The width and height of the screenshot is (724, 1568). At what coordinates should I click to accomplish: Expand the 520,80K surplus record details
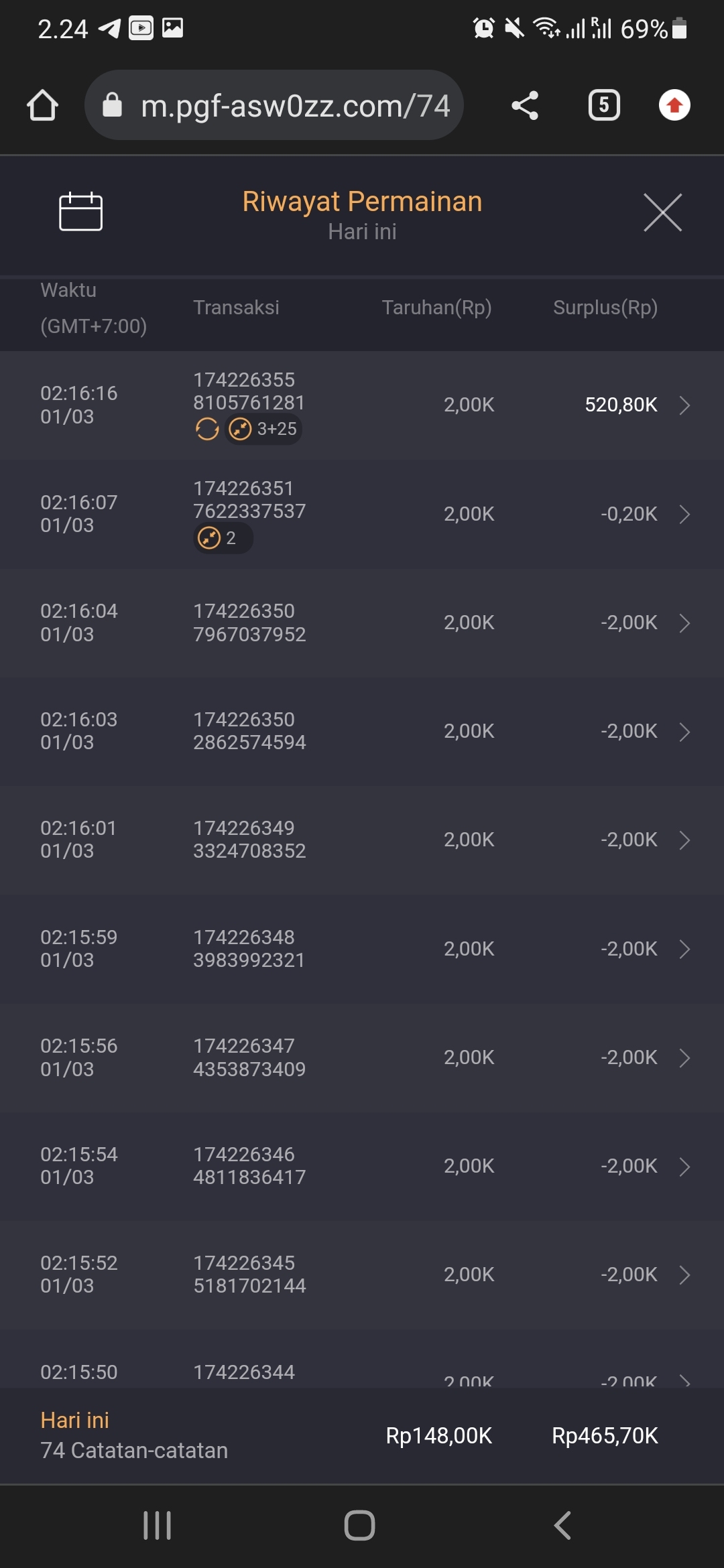tap(684, 405)
